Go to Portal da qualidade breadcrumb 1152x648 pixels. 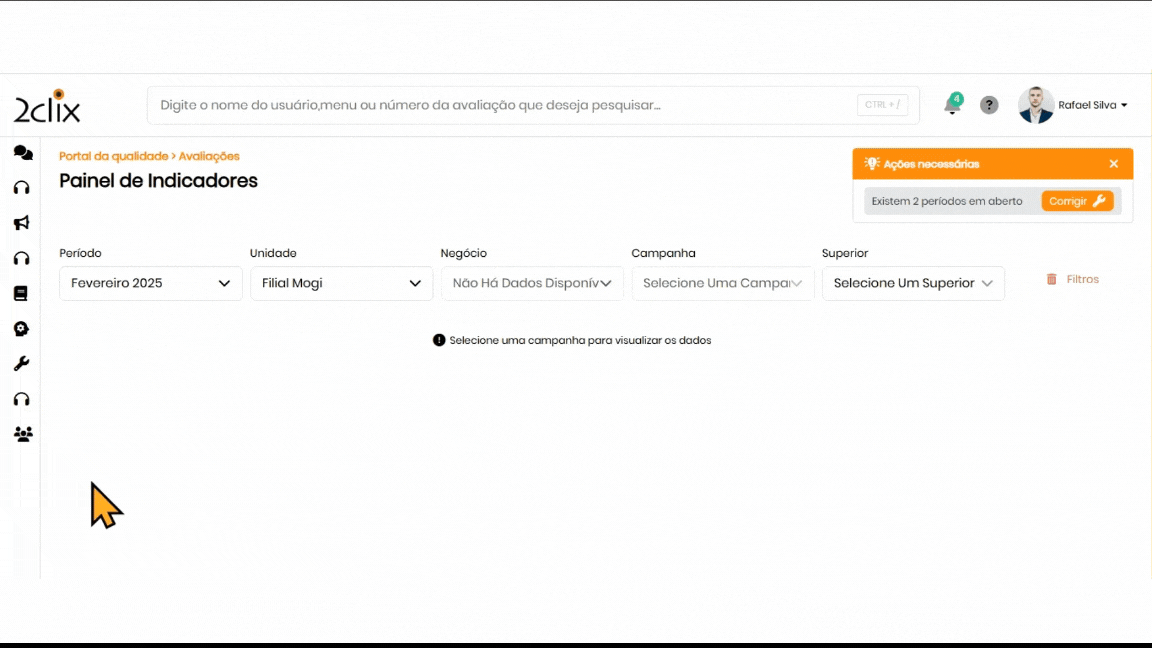[113, 156]
